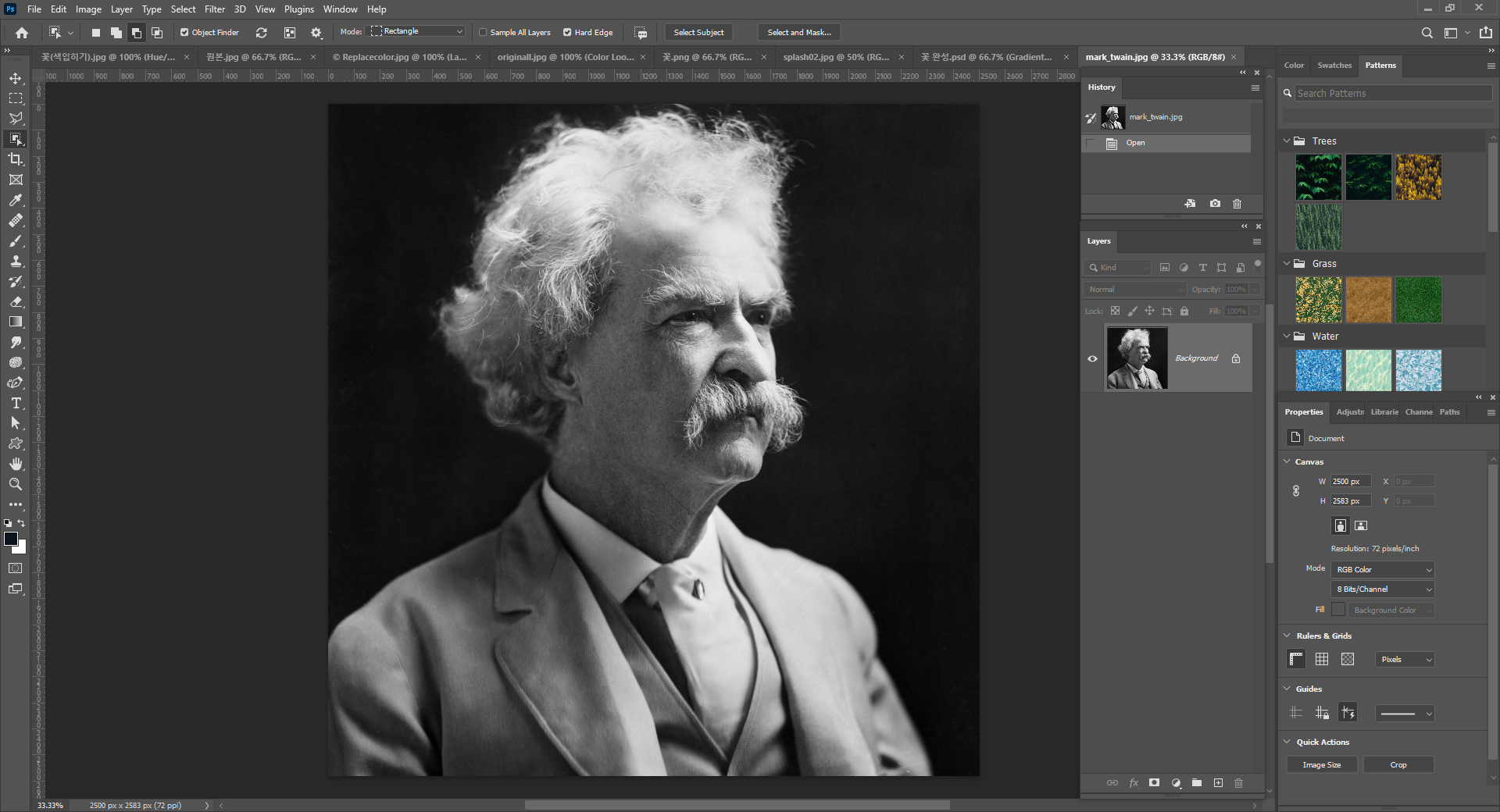The height and width of the screenshot is (812, 1500).
Task: Click the Image Size quick action
Action: [x=1322, y=765]
